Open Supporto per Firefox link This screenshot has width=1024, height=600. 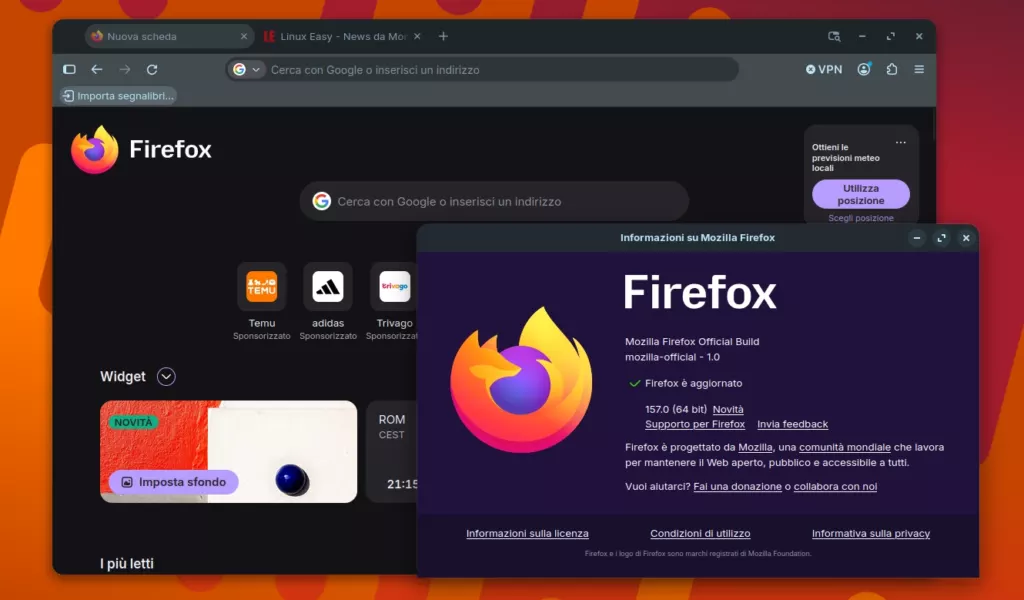(695, 424)
